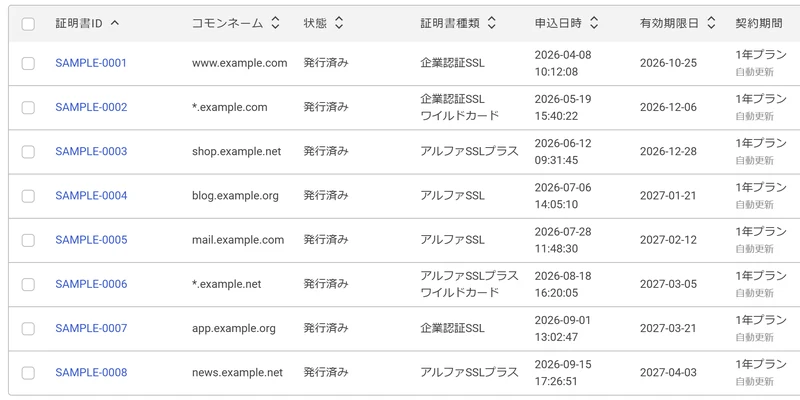Open certificate SAMPLE-0002 link
This screenshot has height=400, width=800.
[x=91, y=107]
